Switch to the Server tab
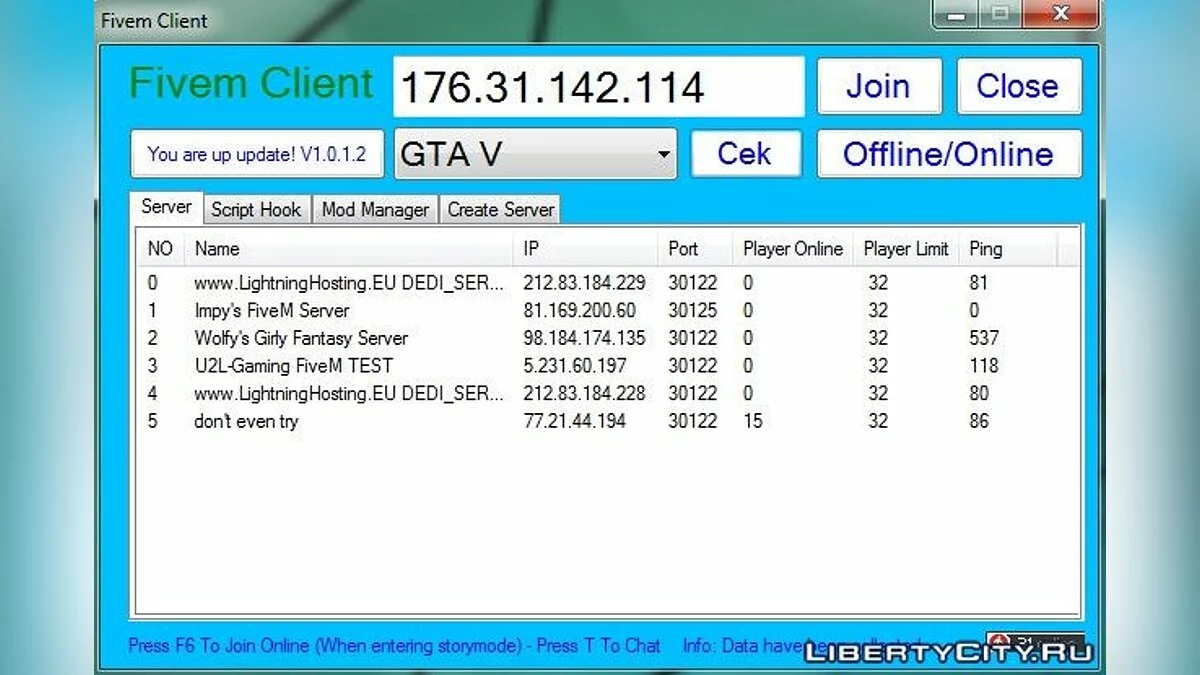1200x675 pixels. pos(166,207)
